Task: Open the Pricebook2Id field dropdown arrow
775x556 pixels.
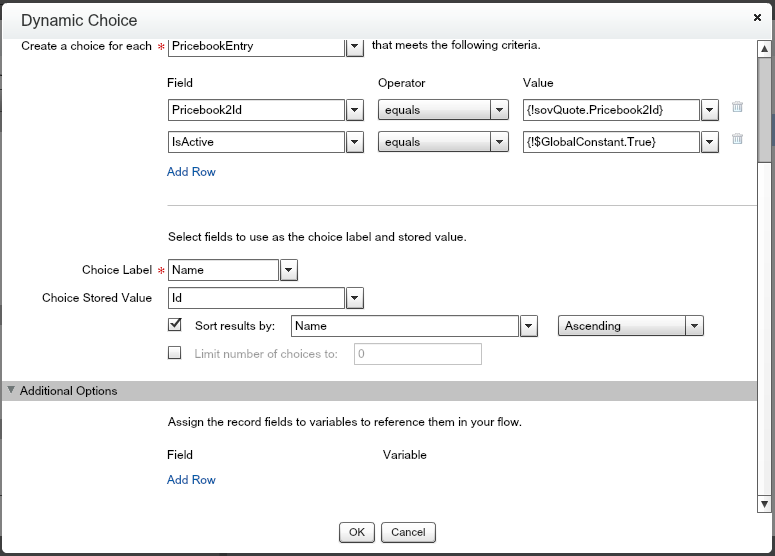Action: coord(354,110)
